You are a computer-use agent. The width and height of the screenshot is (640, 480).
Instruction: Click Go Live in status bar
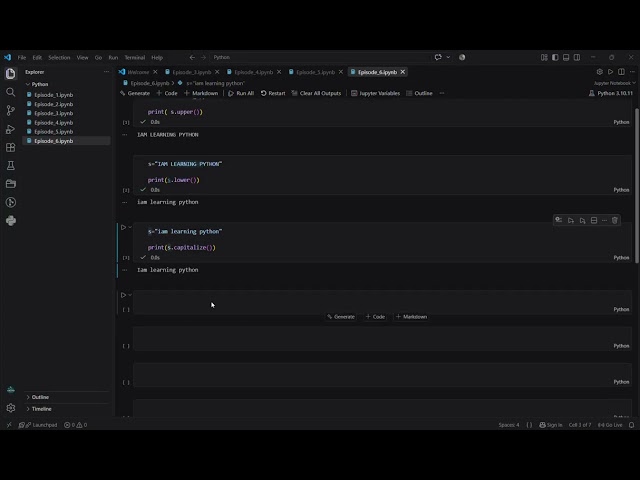[x=610, y=425]
